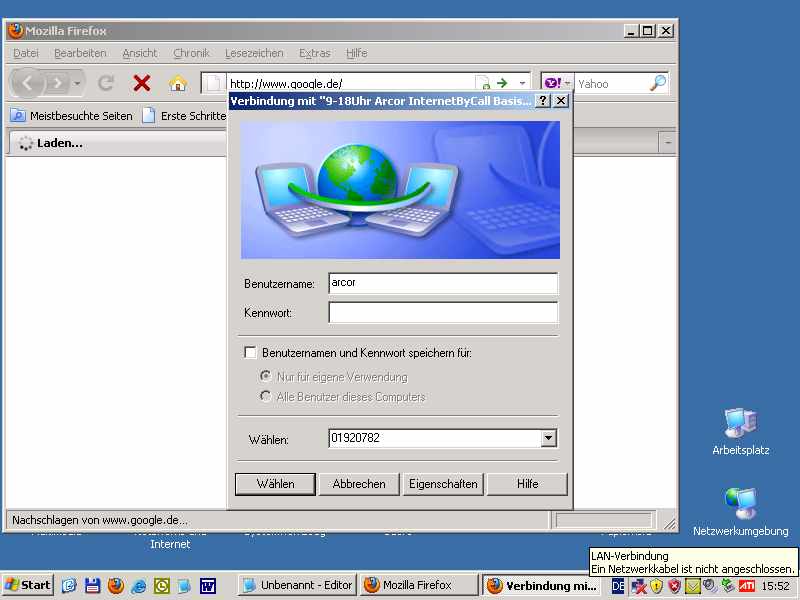This screenshot has width=800, height=600.
Task: Open the Hilfe menu in Firefox
Action: pyautogui.click(x=356, y=53)
